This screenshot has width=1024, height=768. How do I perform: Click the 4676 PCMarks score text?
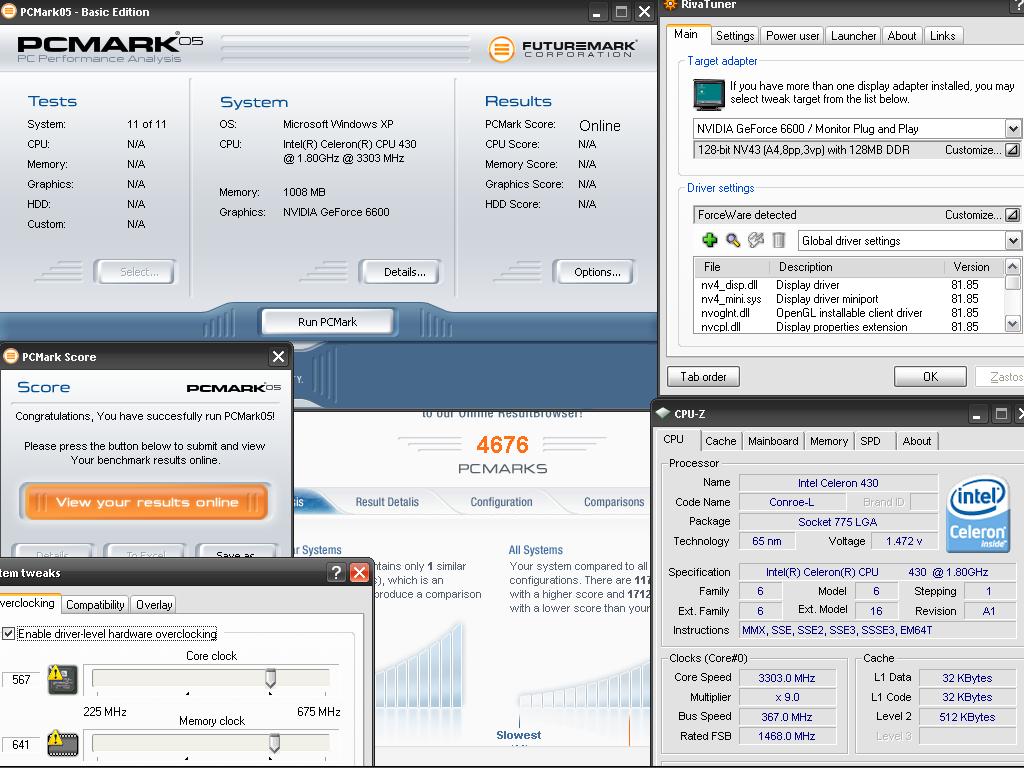tap(502, 445)
